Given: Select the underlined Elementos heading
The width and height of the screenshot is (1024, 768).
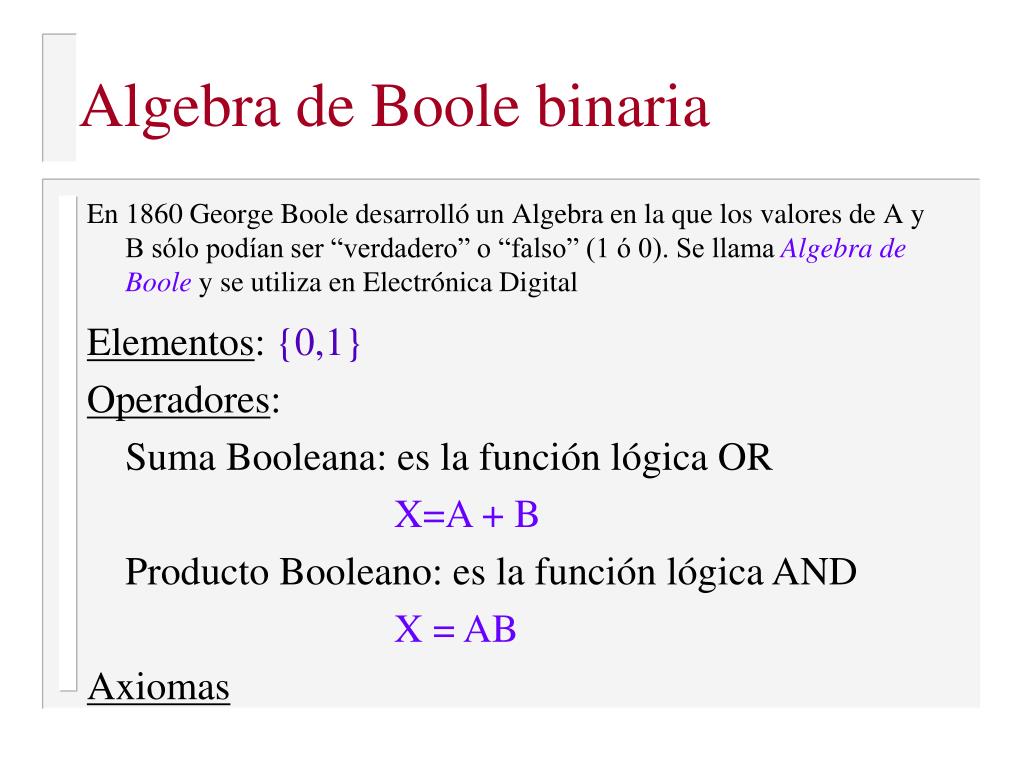Looking at the screenshot, I should (x=170, y=343).
